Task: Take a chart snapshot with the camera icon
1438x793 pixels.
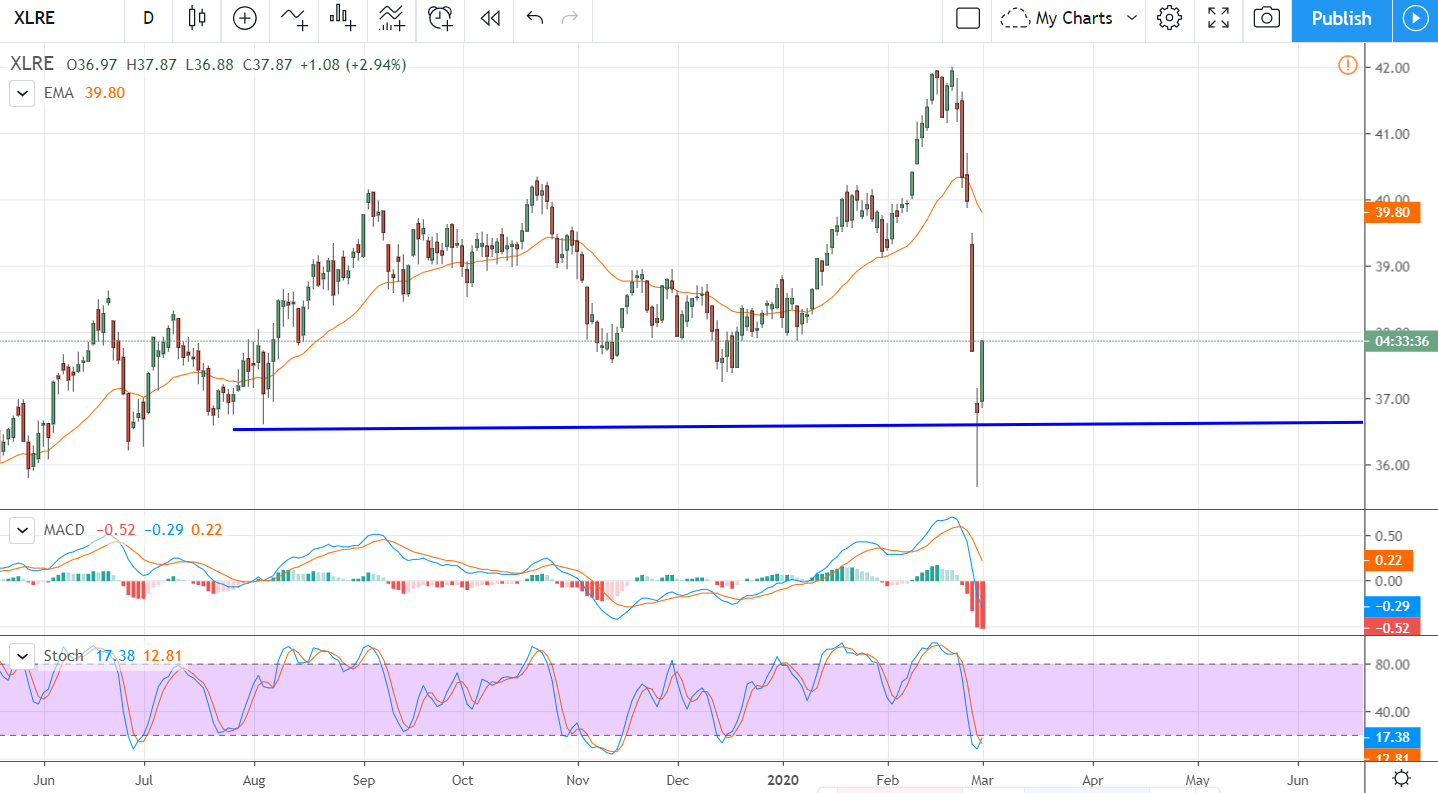Action: pos(1266,18)
